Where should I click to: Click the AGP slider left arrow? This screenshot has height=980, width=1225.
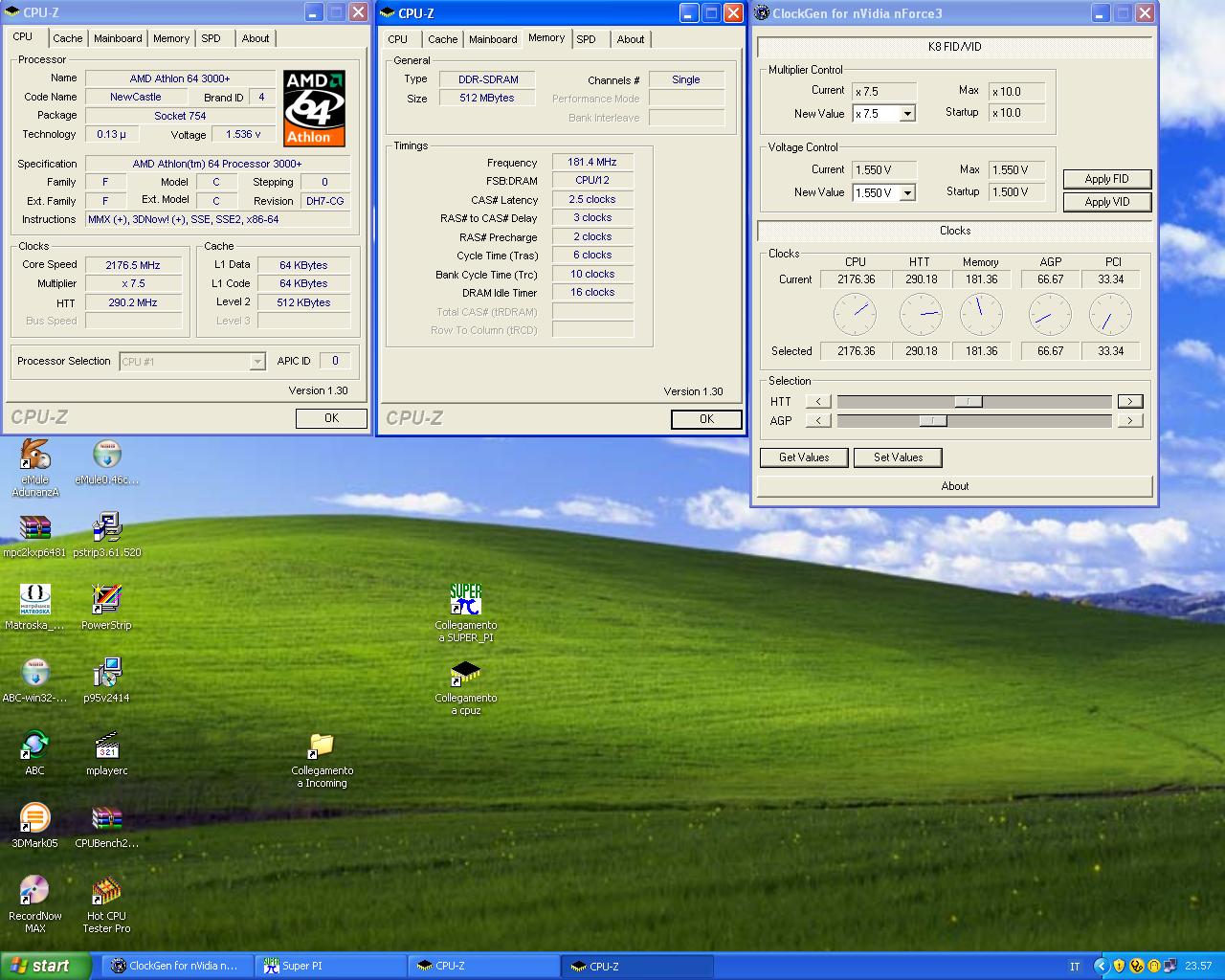[818, 420]
